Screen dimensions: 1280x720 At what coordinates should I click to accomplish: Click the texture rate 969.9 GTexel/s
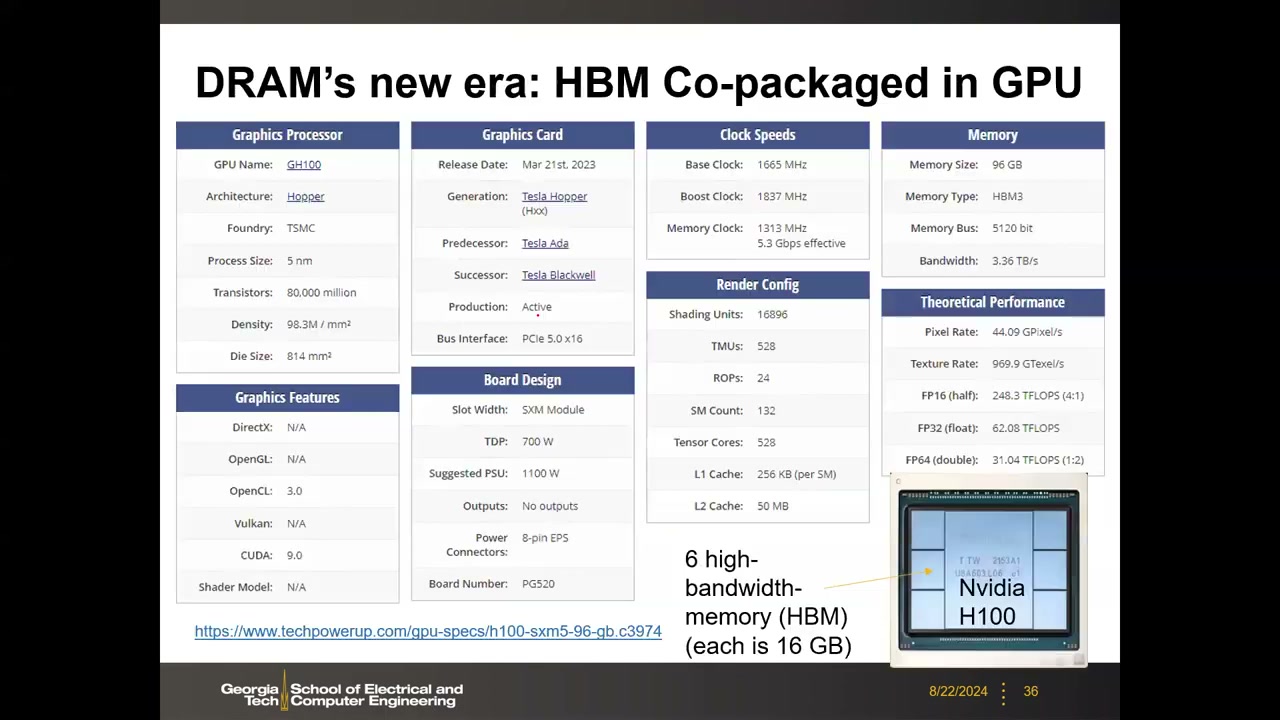point(1028,363)
